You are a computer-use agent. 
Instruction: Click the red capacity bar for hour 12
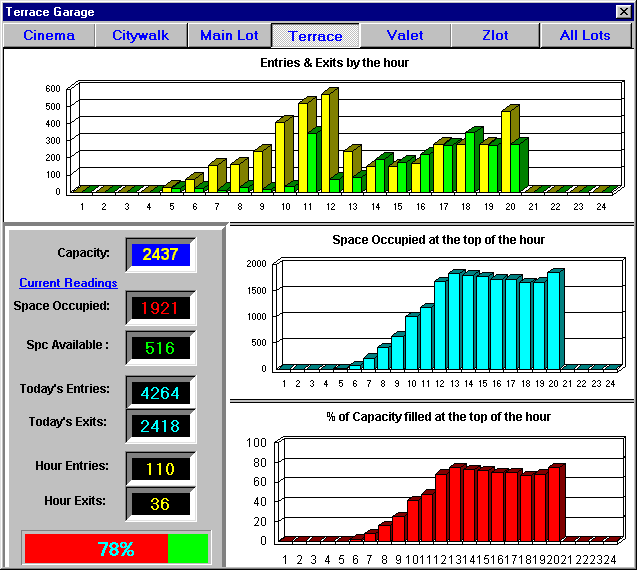click(x=441, y=508)
